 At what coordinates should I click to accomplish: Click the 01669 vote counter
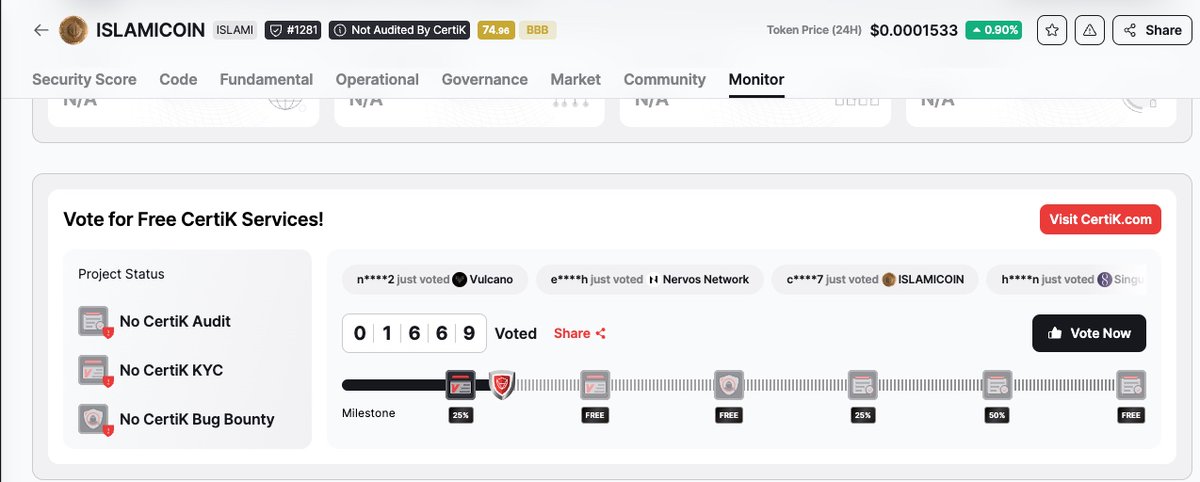pyautogui.click(x=414, y=333)
